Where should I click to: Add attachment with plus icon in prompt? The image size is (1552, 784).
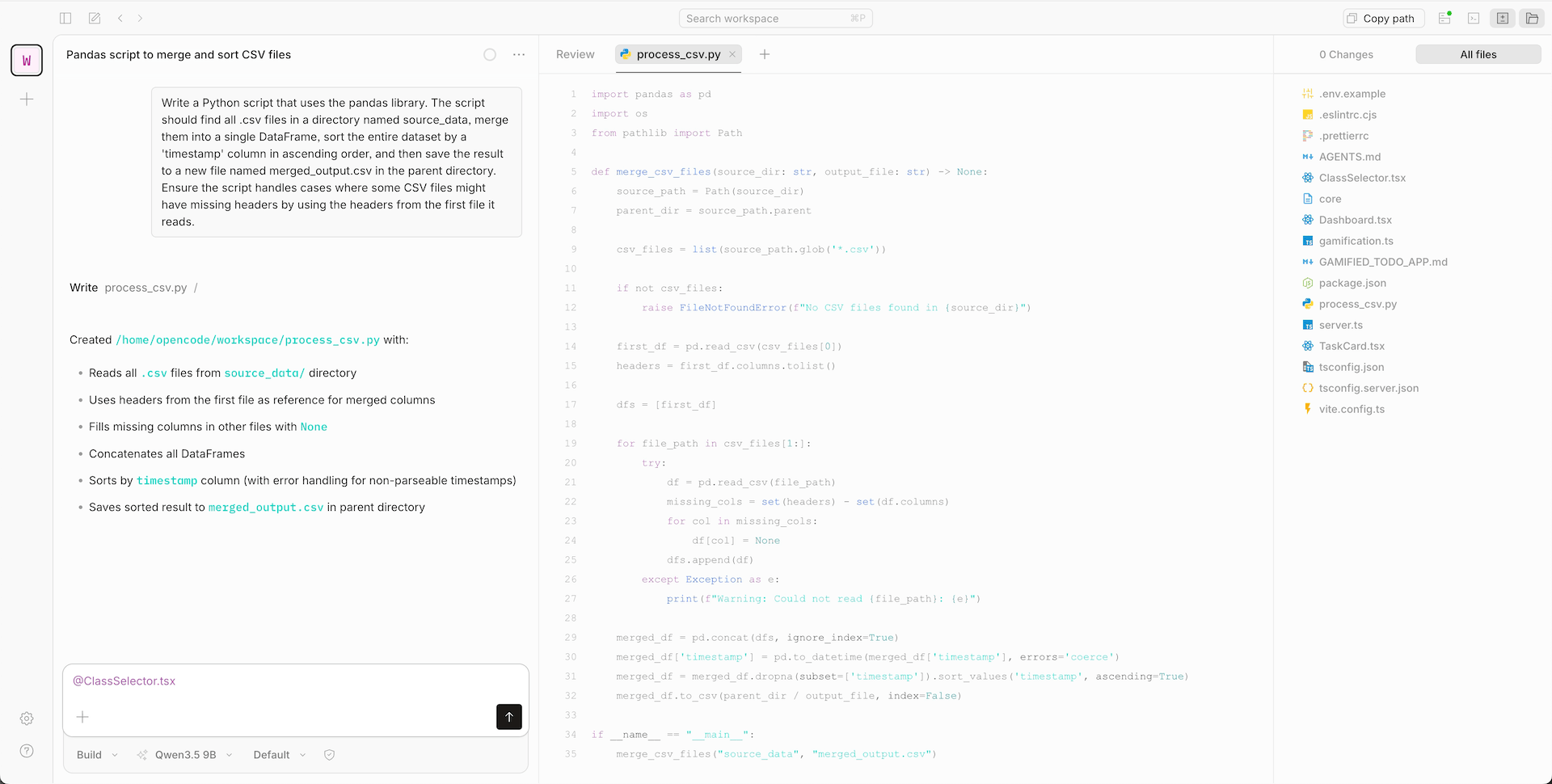[x=82, y=717]
